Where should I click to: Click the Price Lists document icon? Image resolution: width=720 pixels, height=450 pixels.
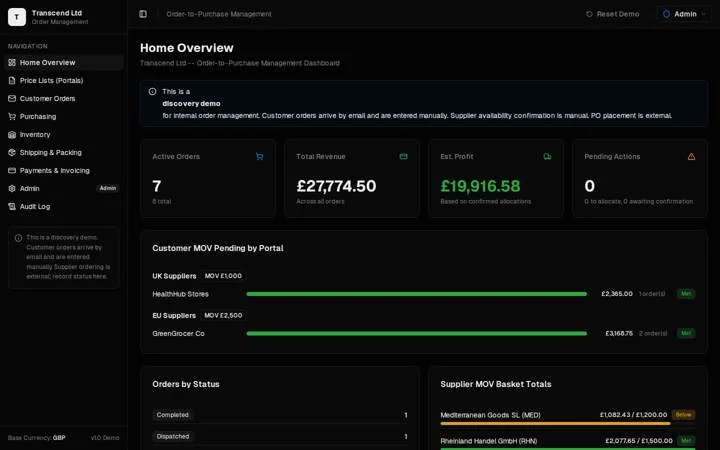12,80
